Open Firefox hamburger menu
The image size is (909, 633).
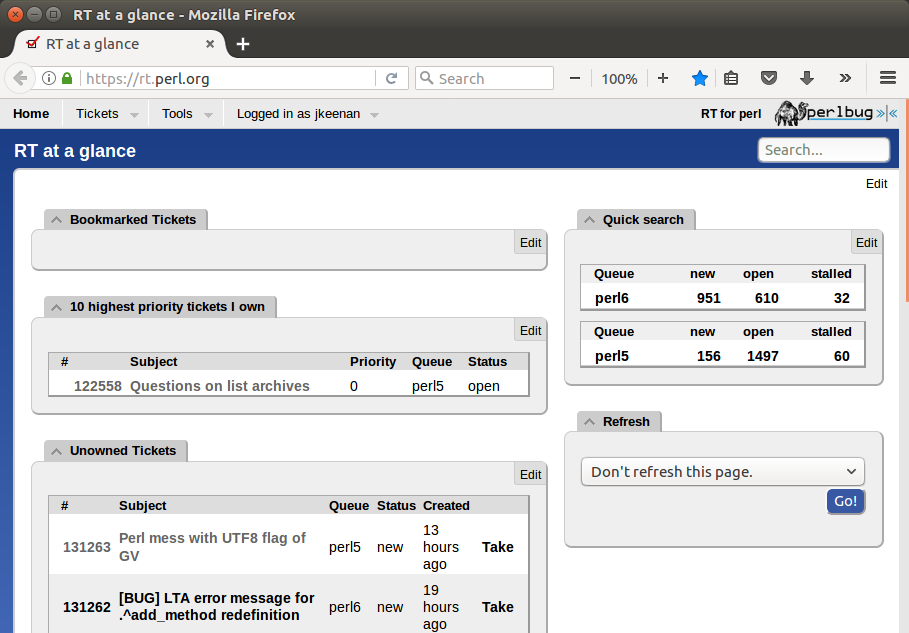(887, 78)
